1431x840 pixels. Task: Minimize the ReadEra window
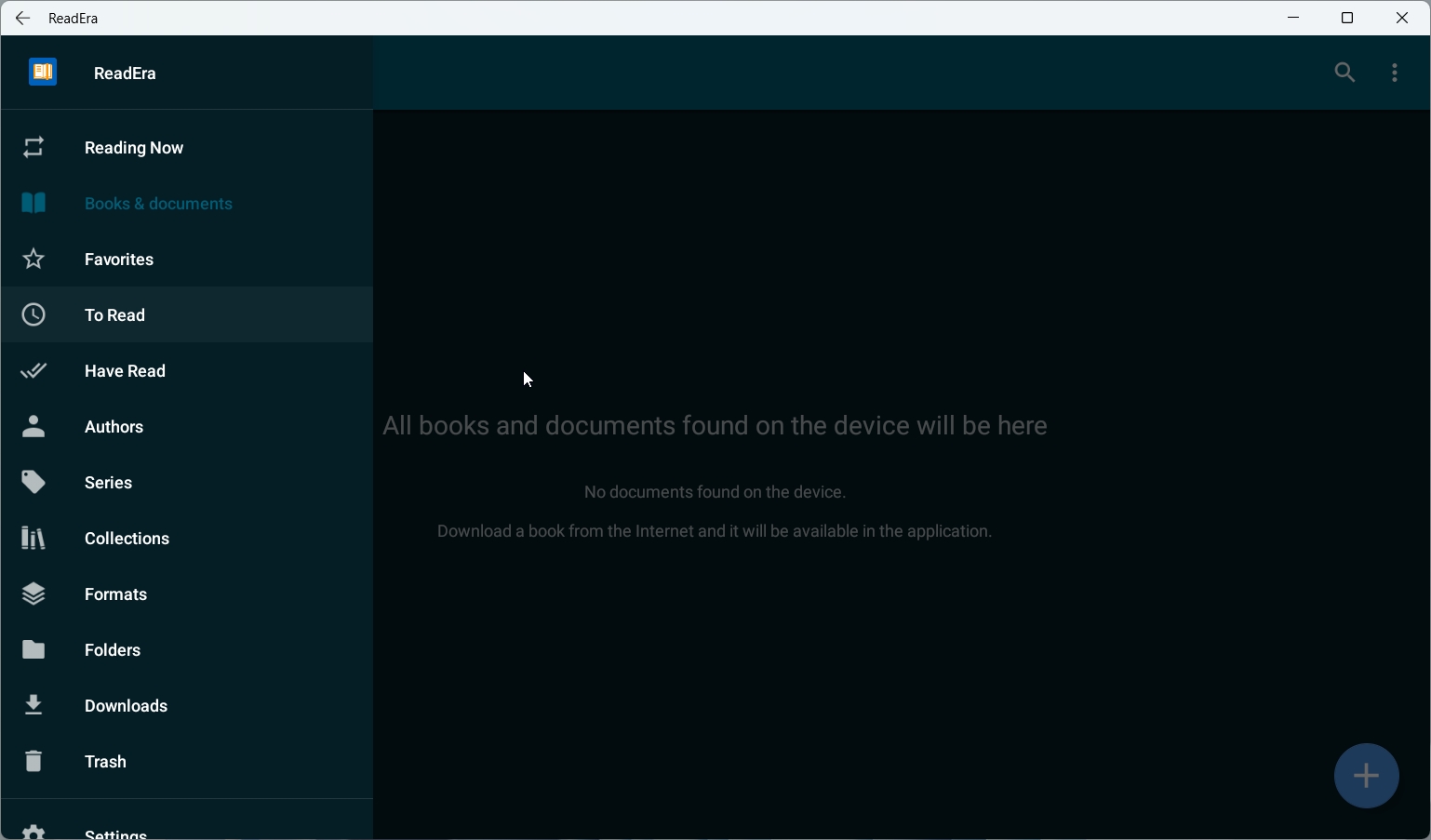click(1293, 18)
